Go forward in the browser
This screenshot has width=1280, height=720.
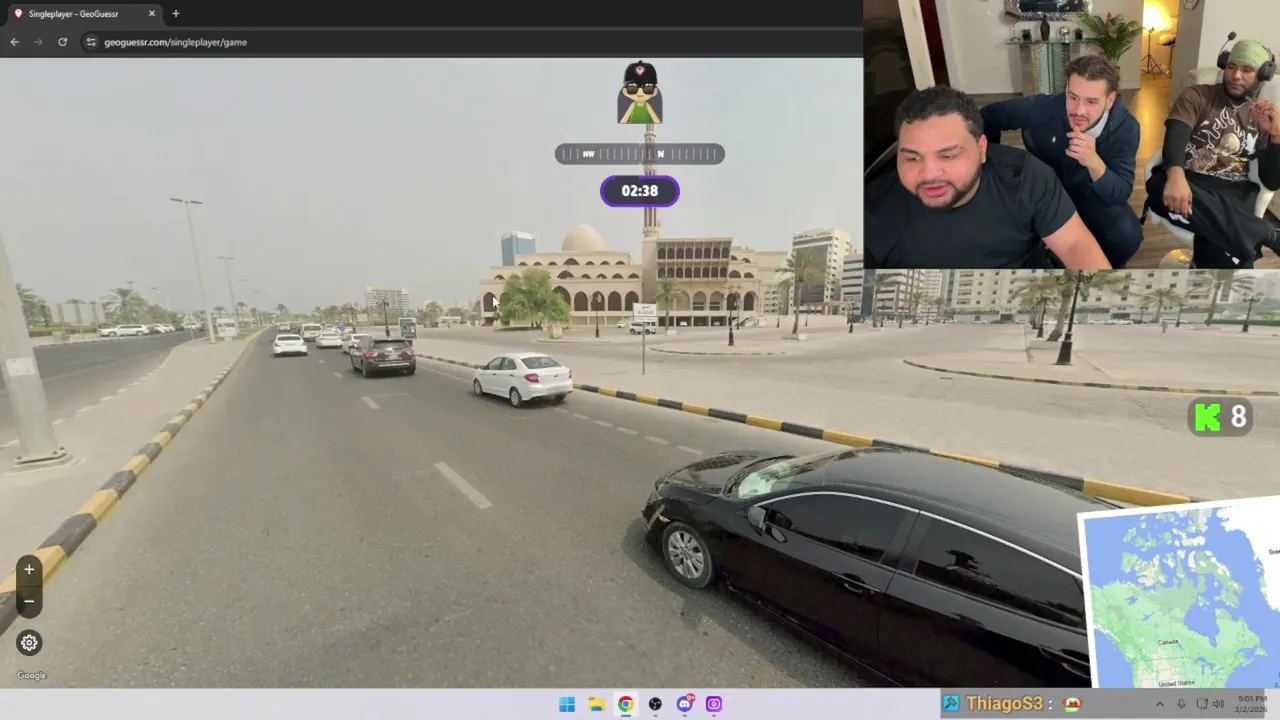click(x=38, y=42)
